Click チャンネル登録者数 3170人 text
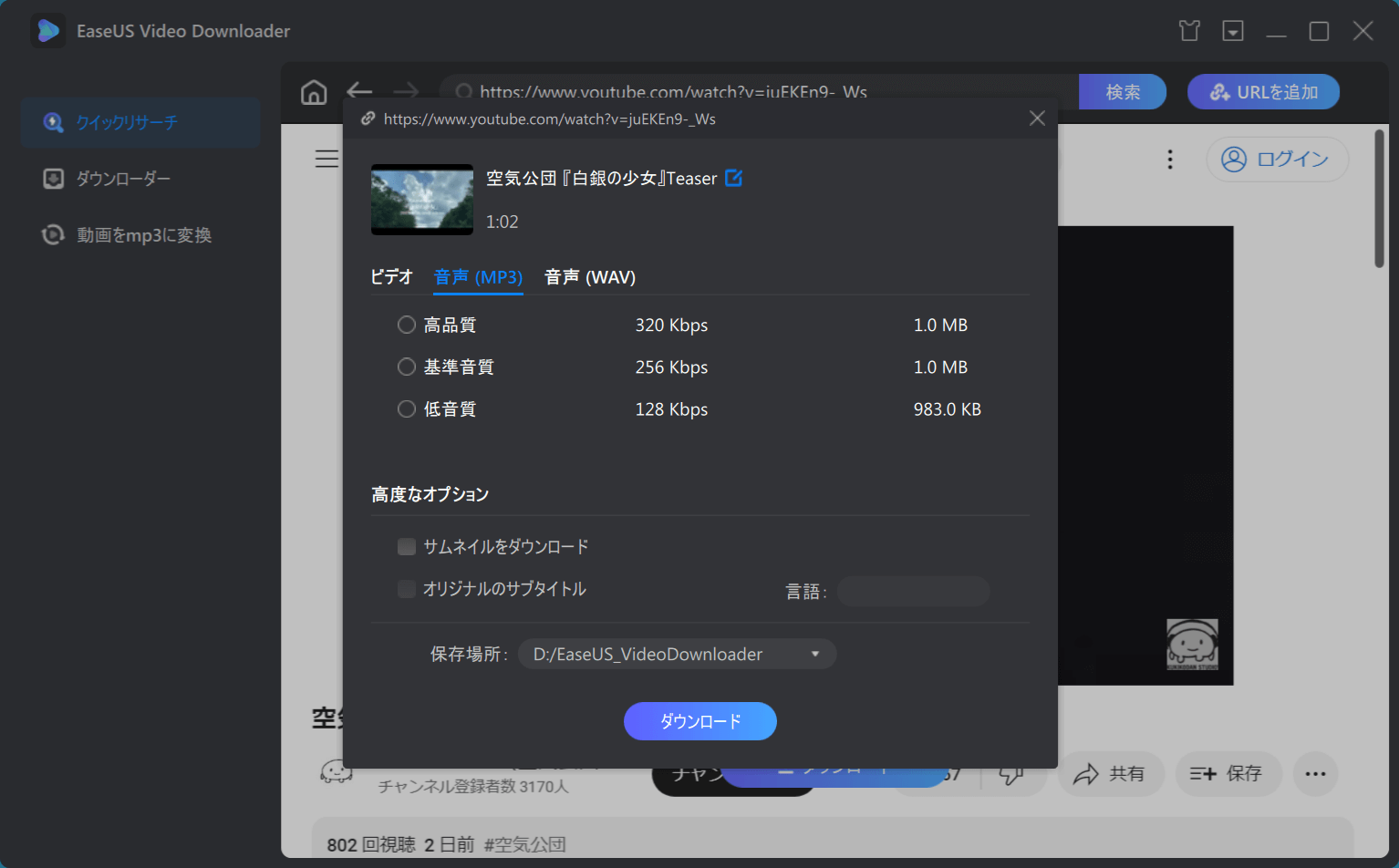 (473, 786)
